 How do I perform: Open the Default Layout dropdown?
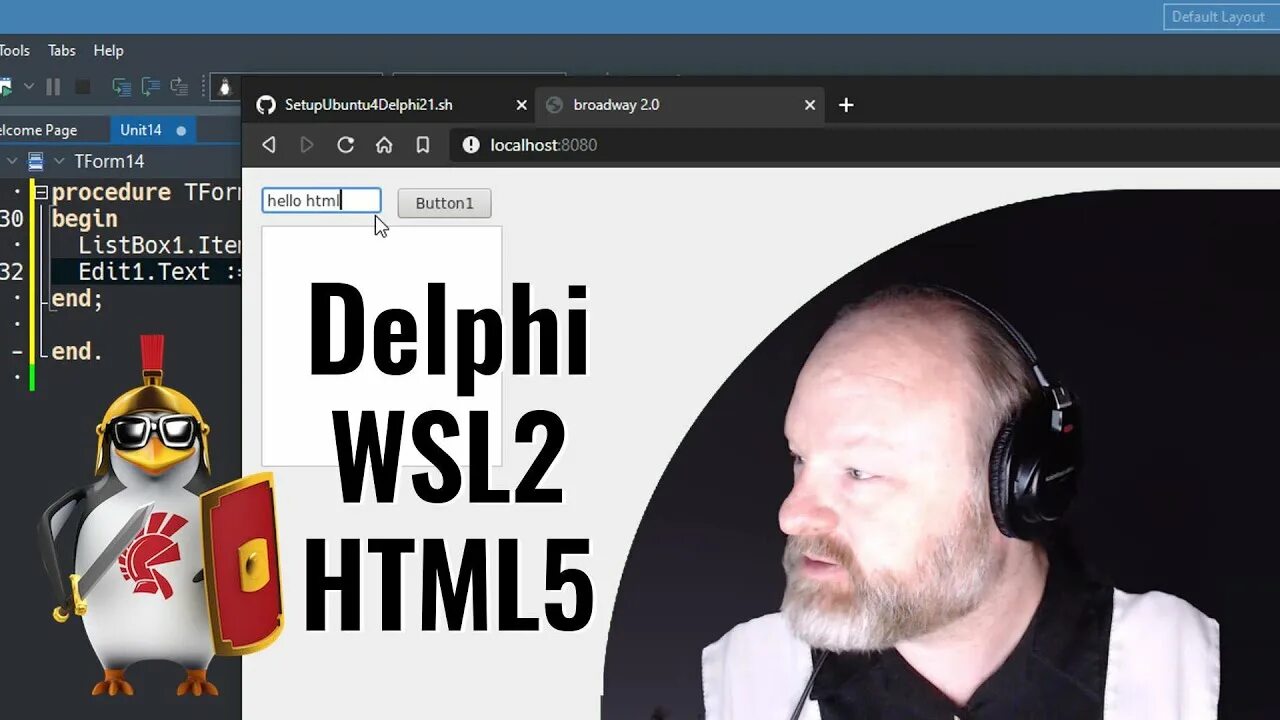coord(1220,16)
